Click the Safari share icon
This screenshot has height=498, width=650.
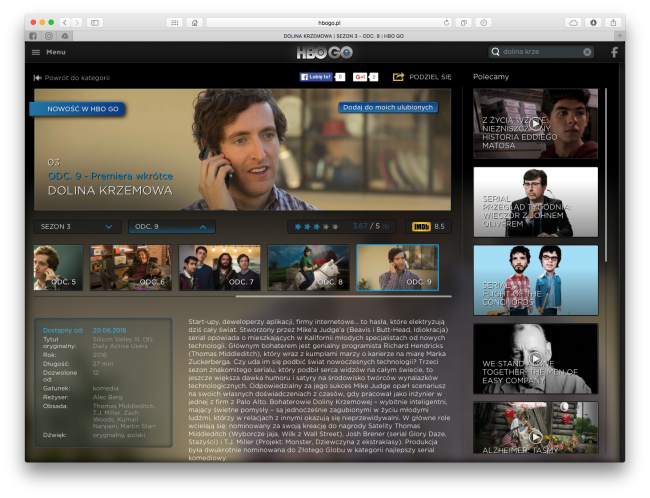613,23
